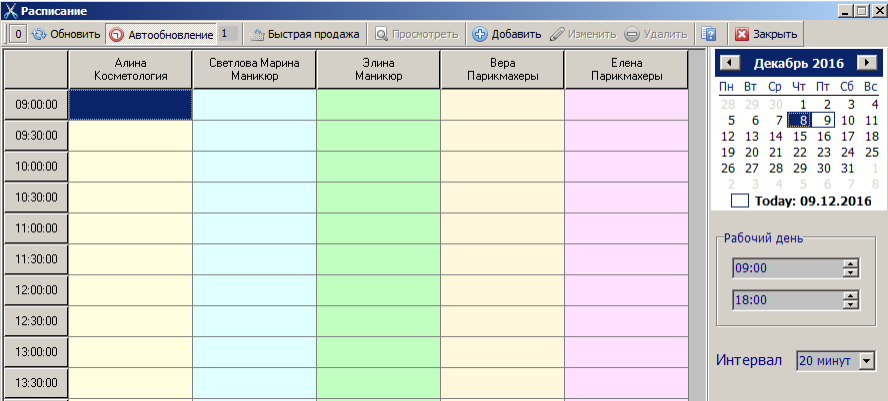Click the 18:00 workday end time field
Image resolution: width=888 pixels, height=401 pixels.
pyautogui.click(x=786, y=299)
